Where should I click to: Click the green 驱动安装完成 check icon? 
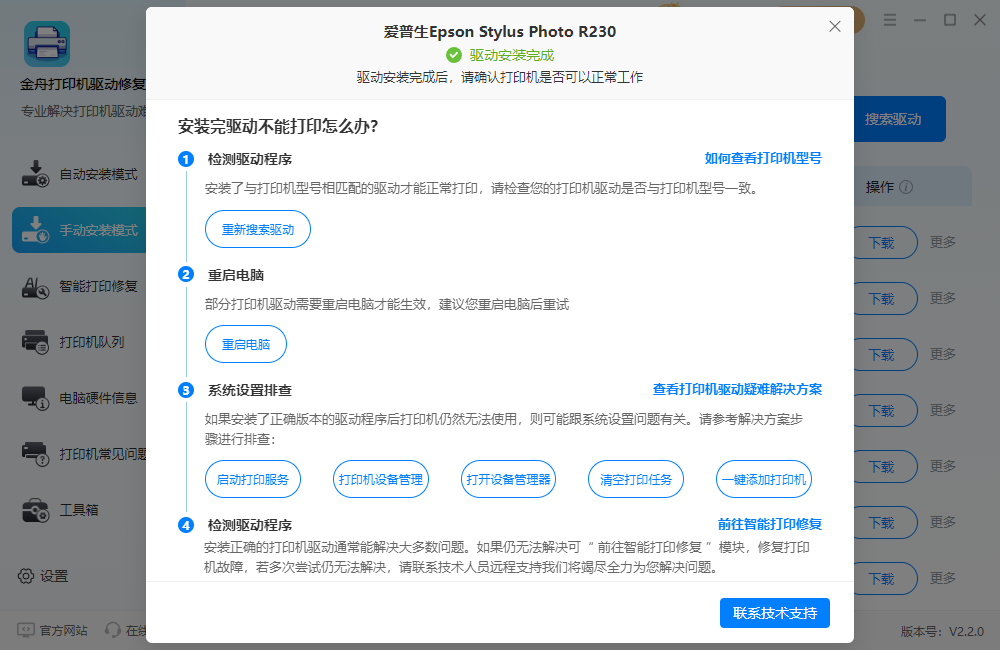click(453, 55)
